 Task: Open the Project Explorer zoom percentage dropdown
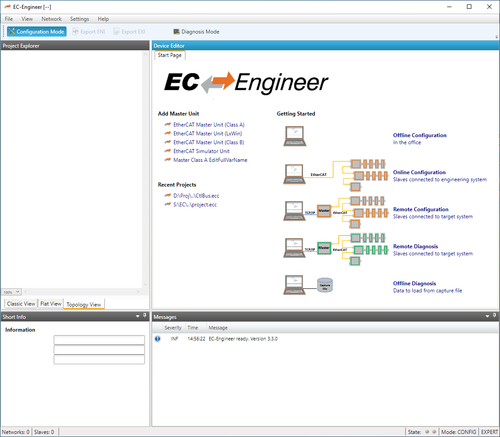click(x=12, y=292)
